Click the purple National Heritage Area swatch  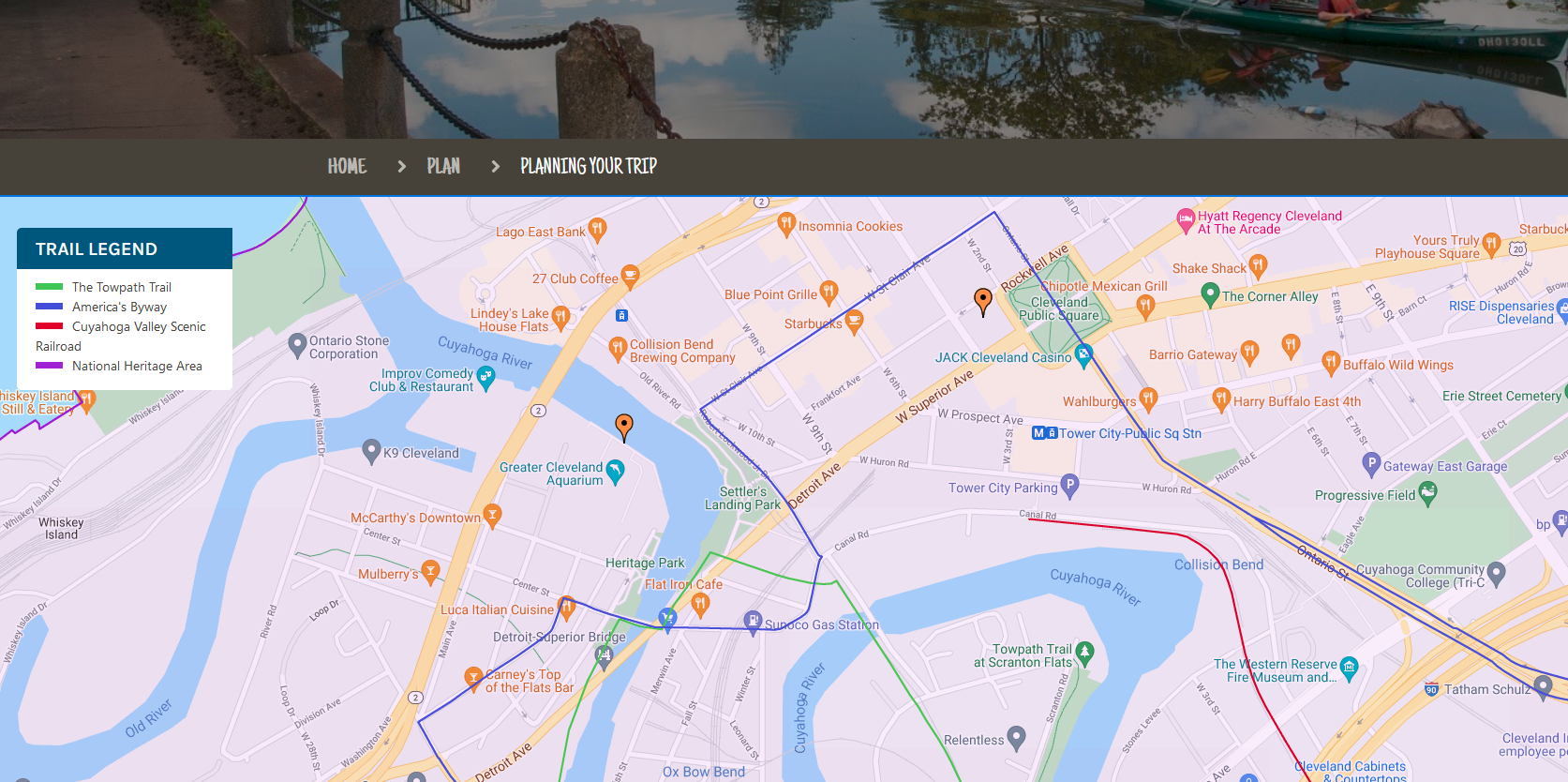[x=49, y=366]
